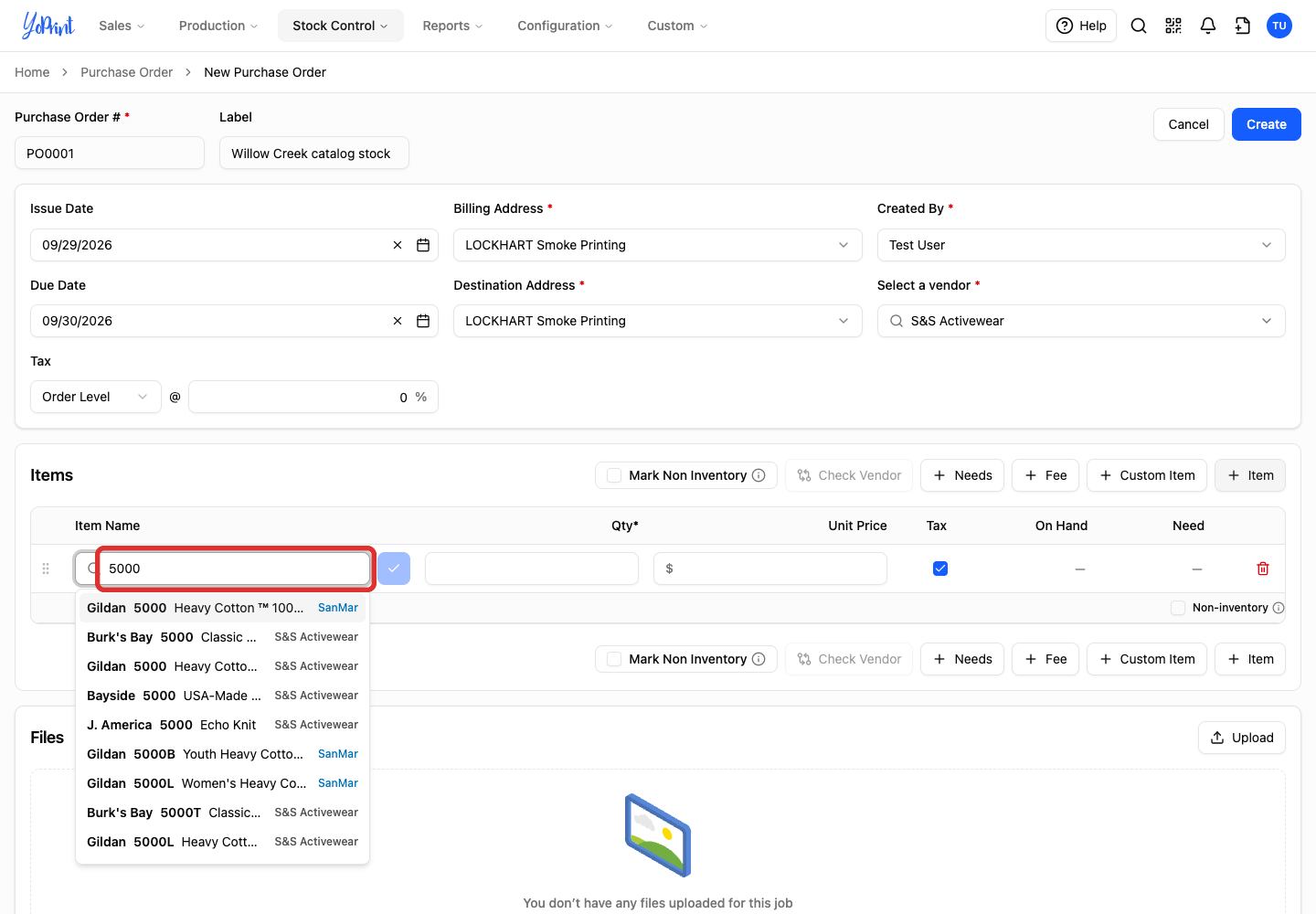Open the Billing Address dropdown
This screenshot has height=914, width=1316.
(658, 245)
